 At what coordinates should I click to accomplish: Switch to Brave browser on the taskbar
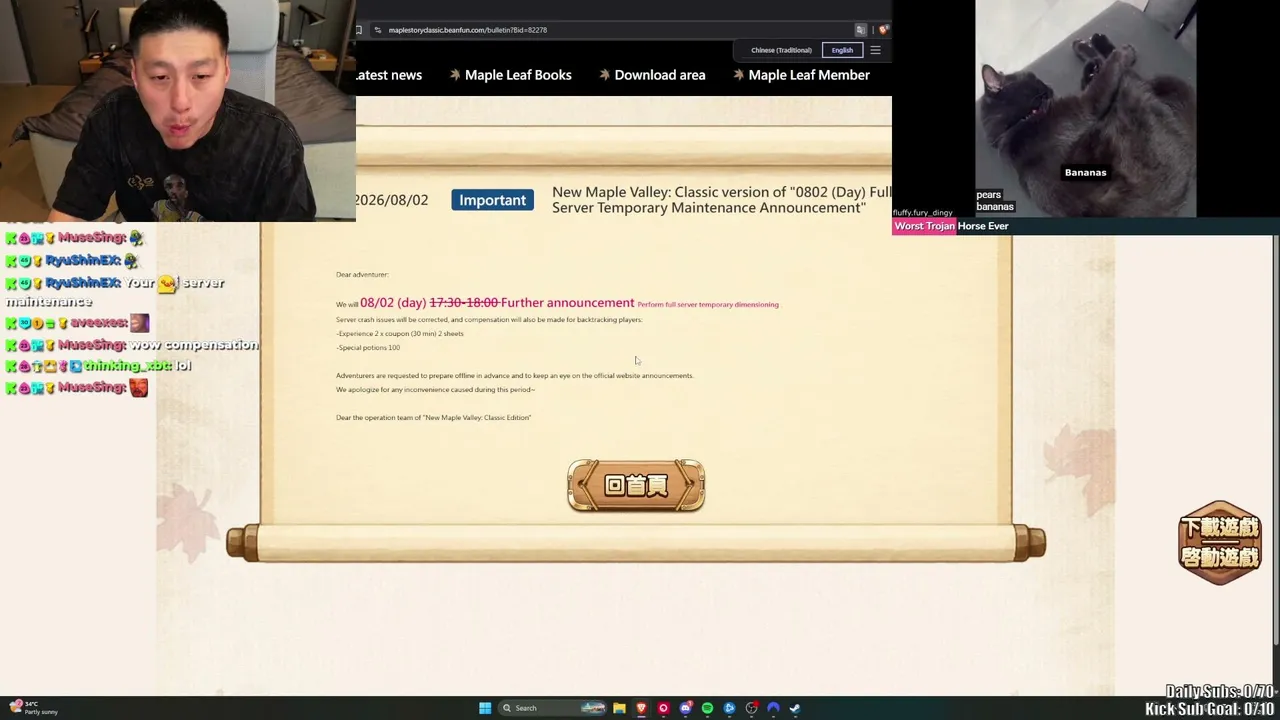[641, 708]
